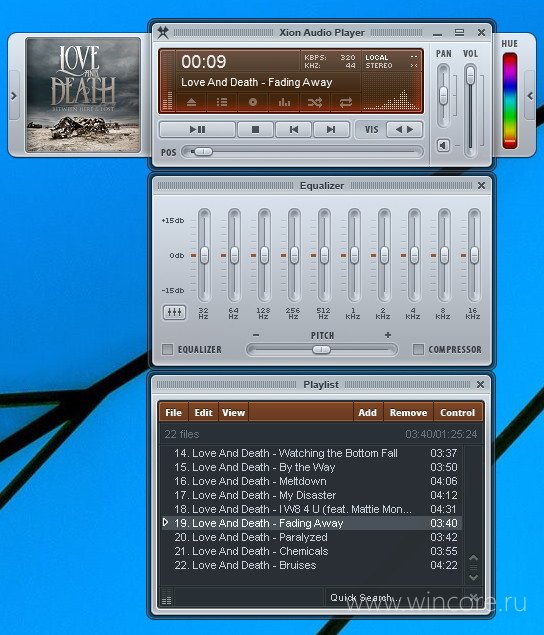Screen dimensions: 544x635
Task: Mute audio with the speaker icon
Action: click(x=443, y=145)
